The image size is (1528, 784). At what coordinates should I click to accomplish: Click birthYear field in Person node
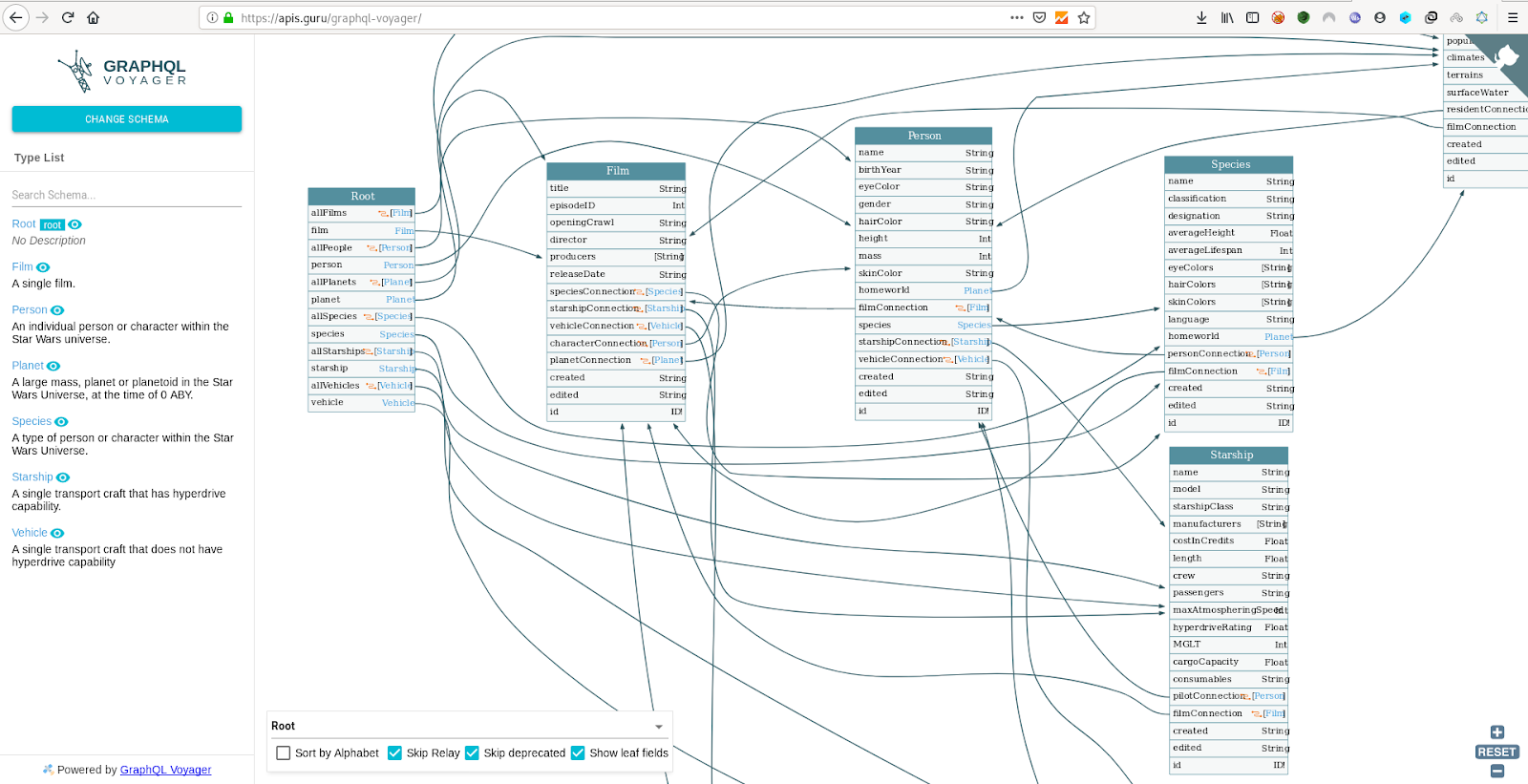(923, 170)
